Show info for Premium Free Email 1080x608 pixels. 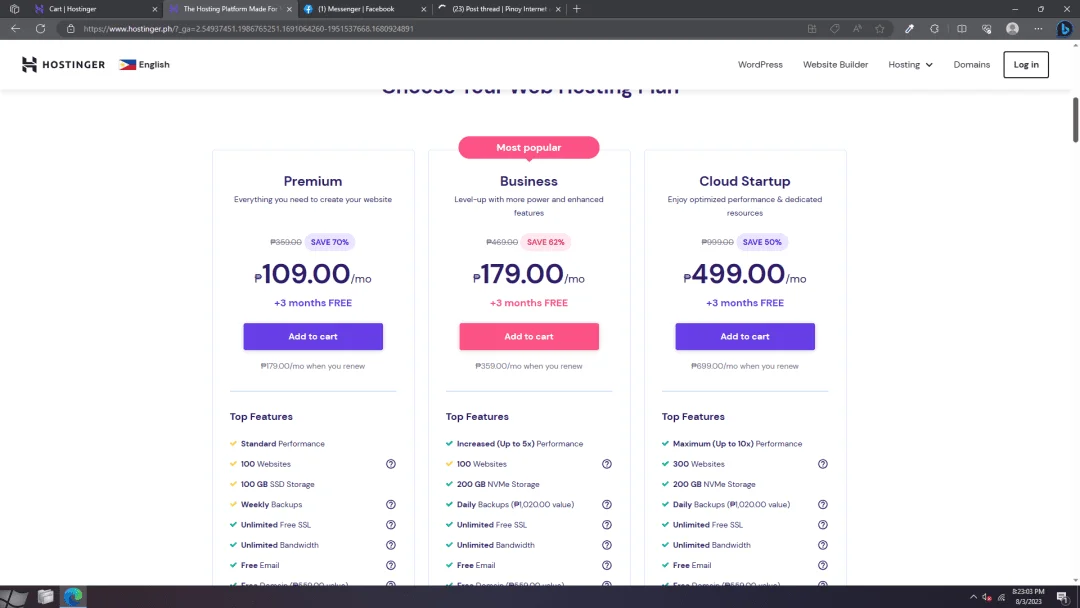tap(391, 565)
